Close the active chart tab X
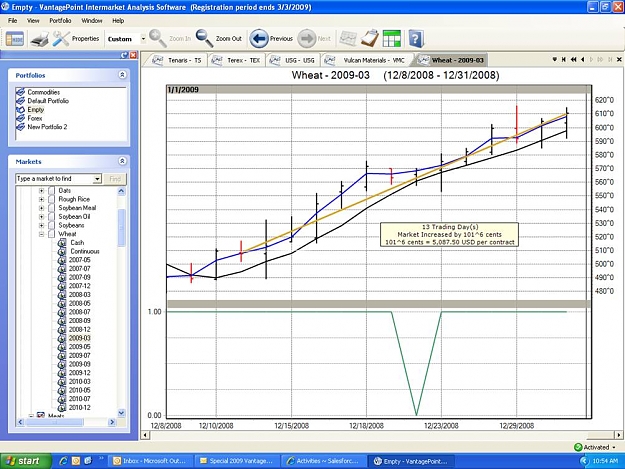 [x=619, y=59]
